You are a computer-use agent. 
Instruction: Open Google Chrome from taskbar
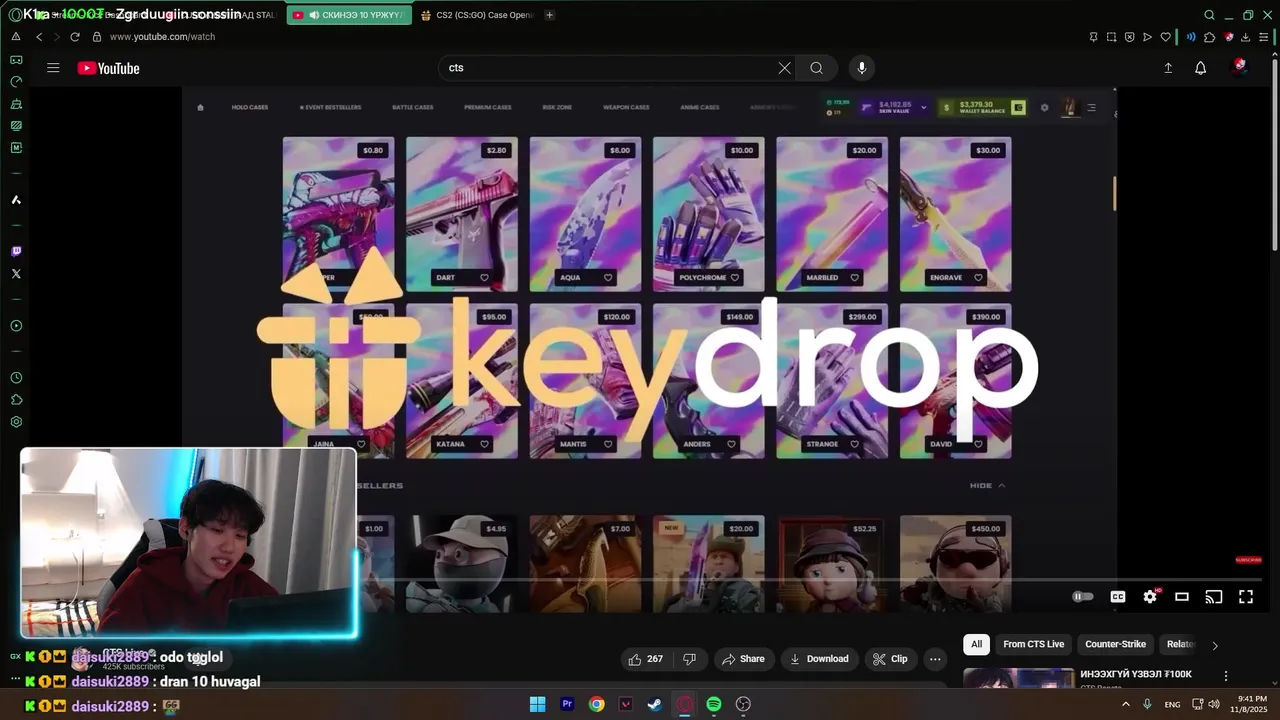tap(597, 704)
